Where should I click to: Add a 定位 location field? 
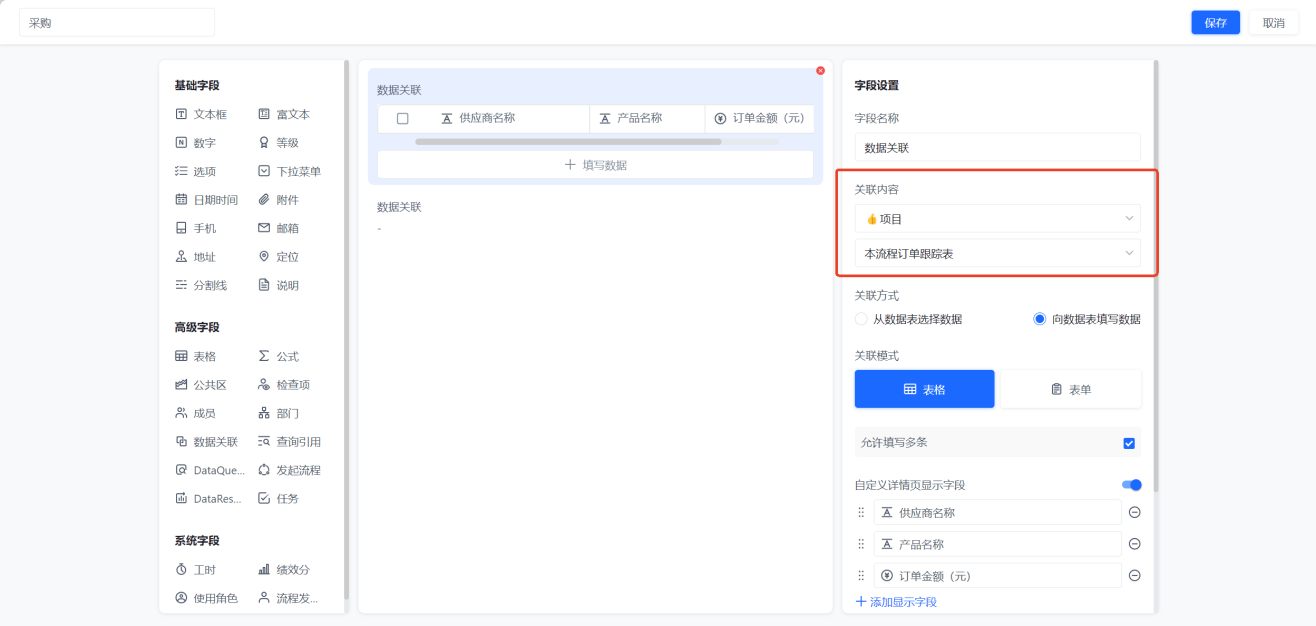click(278, 257)
